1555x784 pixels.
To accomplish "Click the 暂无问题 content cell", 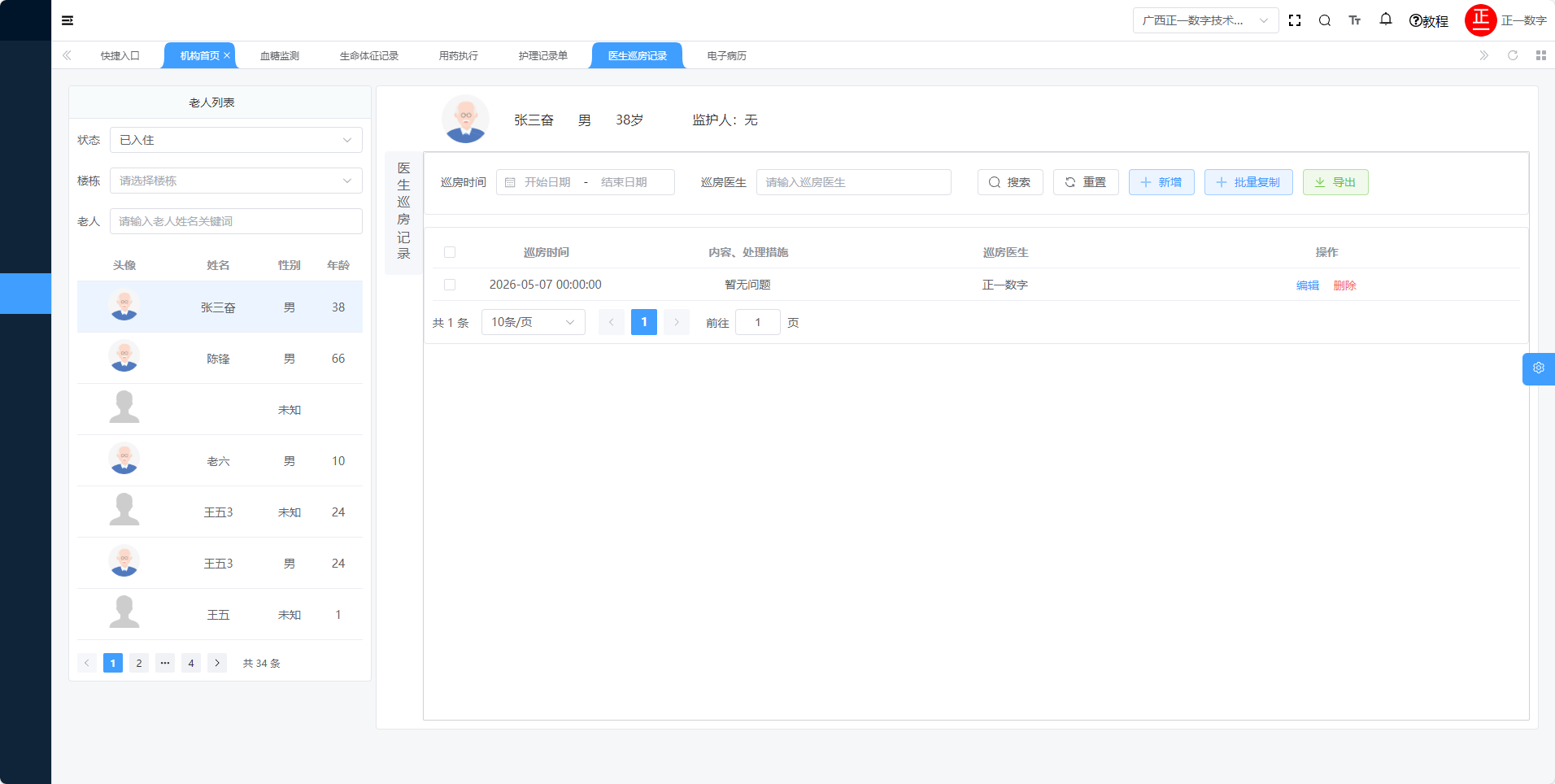I will (747, 285).
